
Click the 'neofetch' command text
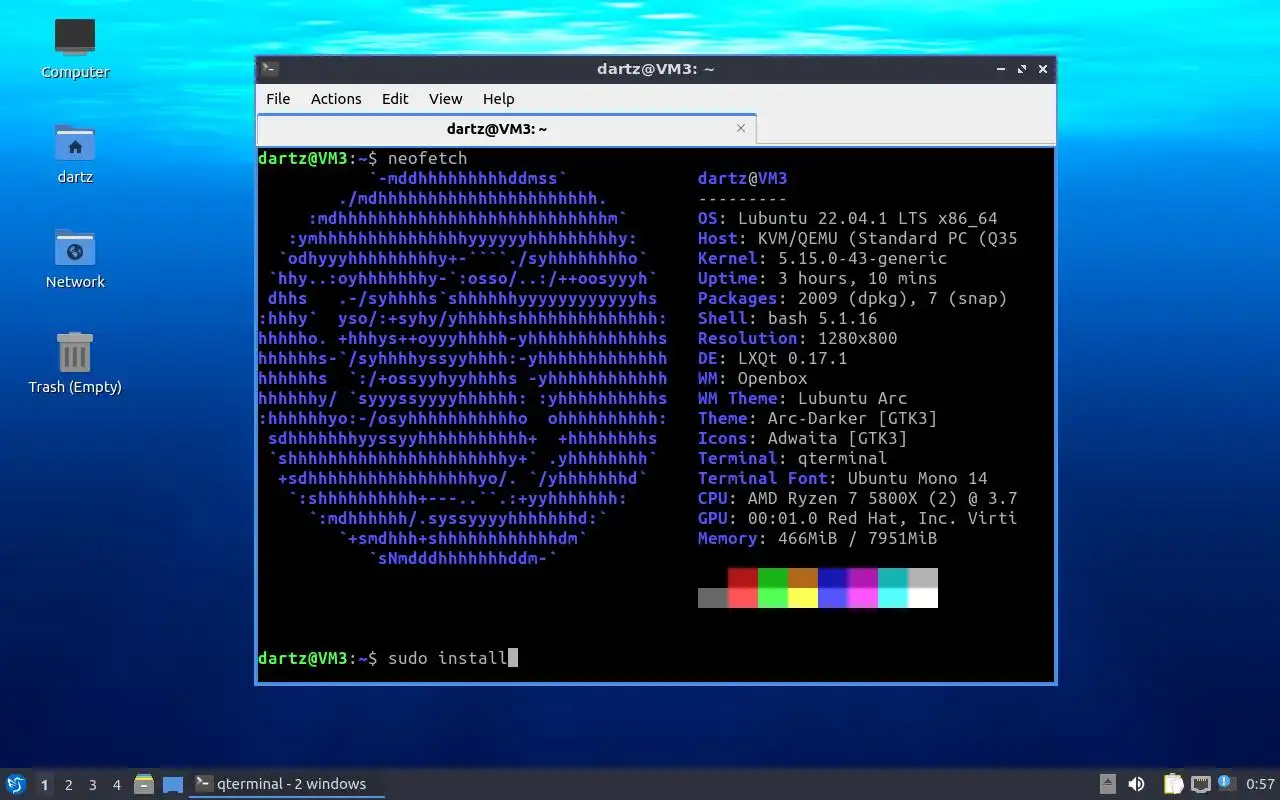coord(427,158)
